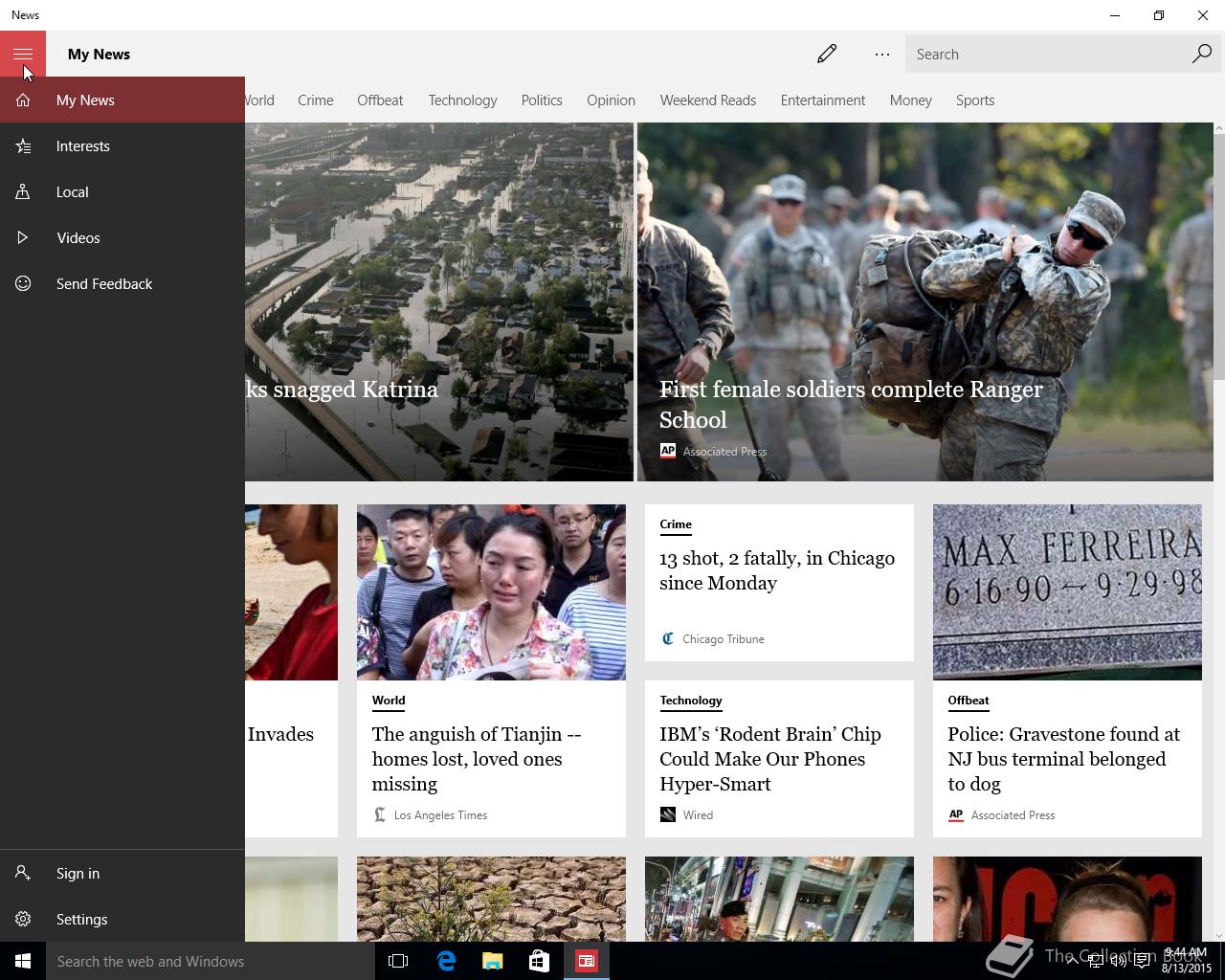Select My News in side menu
This screenshot has height=980, width=1225.
(x=122, y=100)
